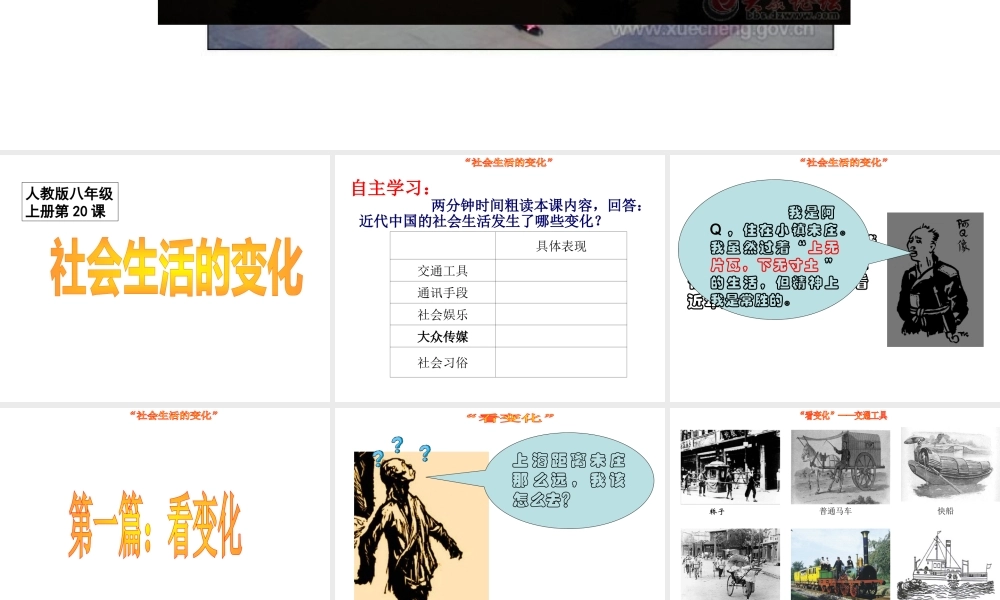Viewport: 1000px width, 600px height.
Task: Click the red italic 看变化 slide header
Action: pyautogui.click(x=510, y=418)
